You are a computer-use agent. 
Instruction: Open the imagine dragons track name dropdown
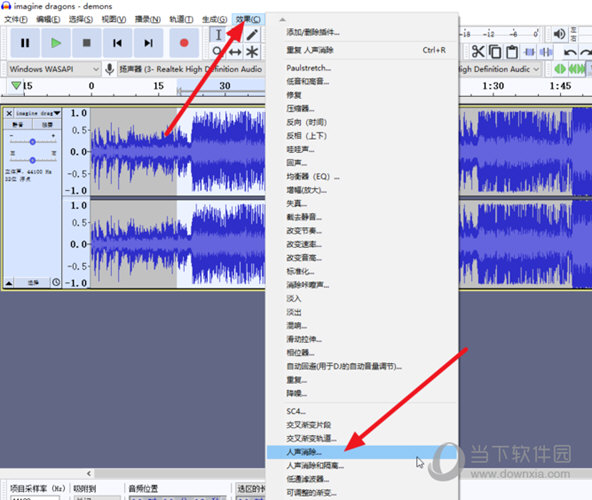coord(38,113)
